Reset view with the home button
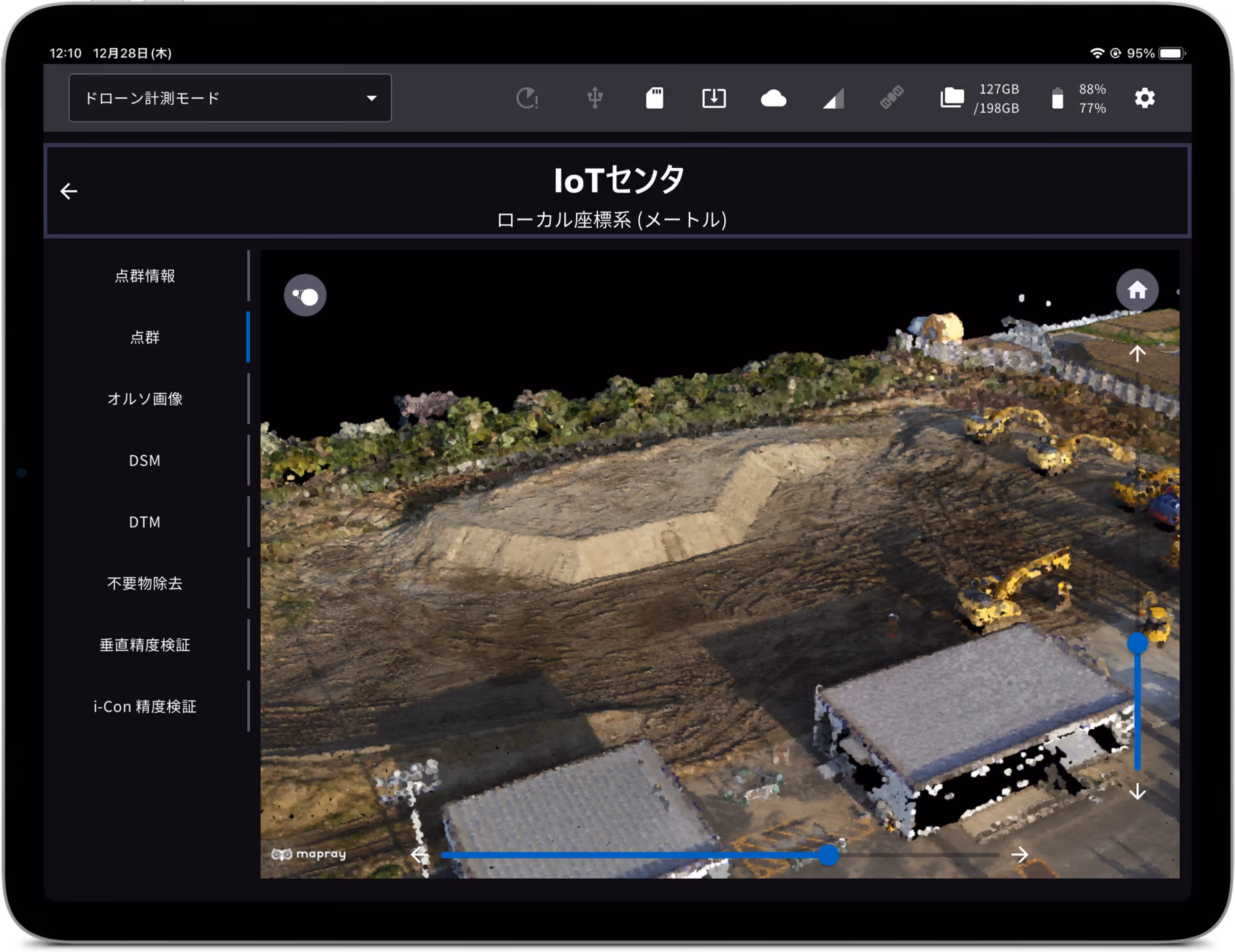The image size is (1235, 952). [1137, 290]
